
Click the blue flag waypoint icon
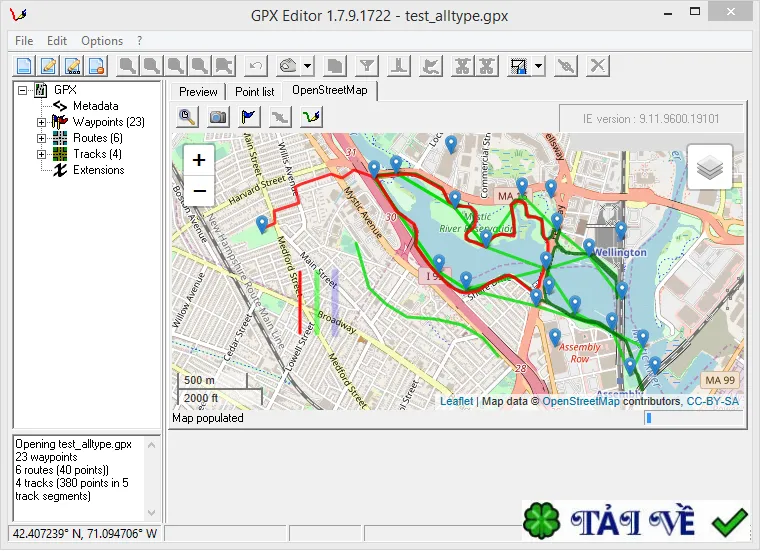[249, 116]
